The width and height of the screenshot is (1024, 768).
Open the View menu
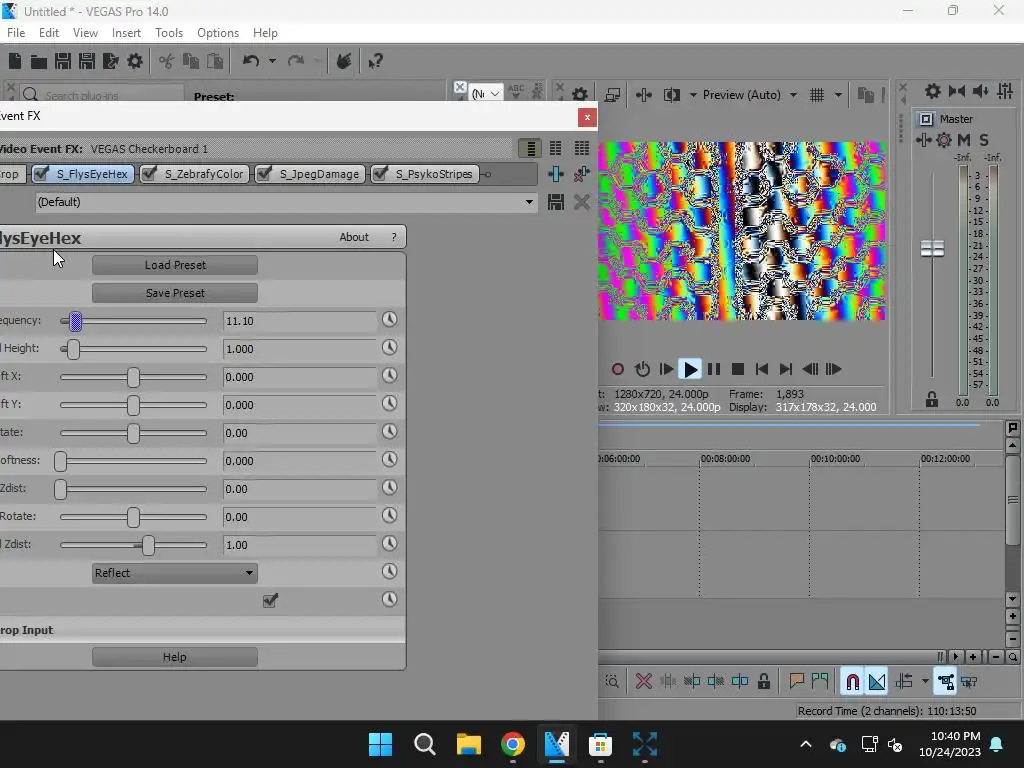[x=85, y=33]
